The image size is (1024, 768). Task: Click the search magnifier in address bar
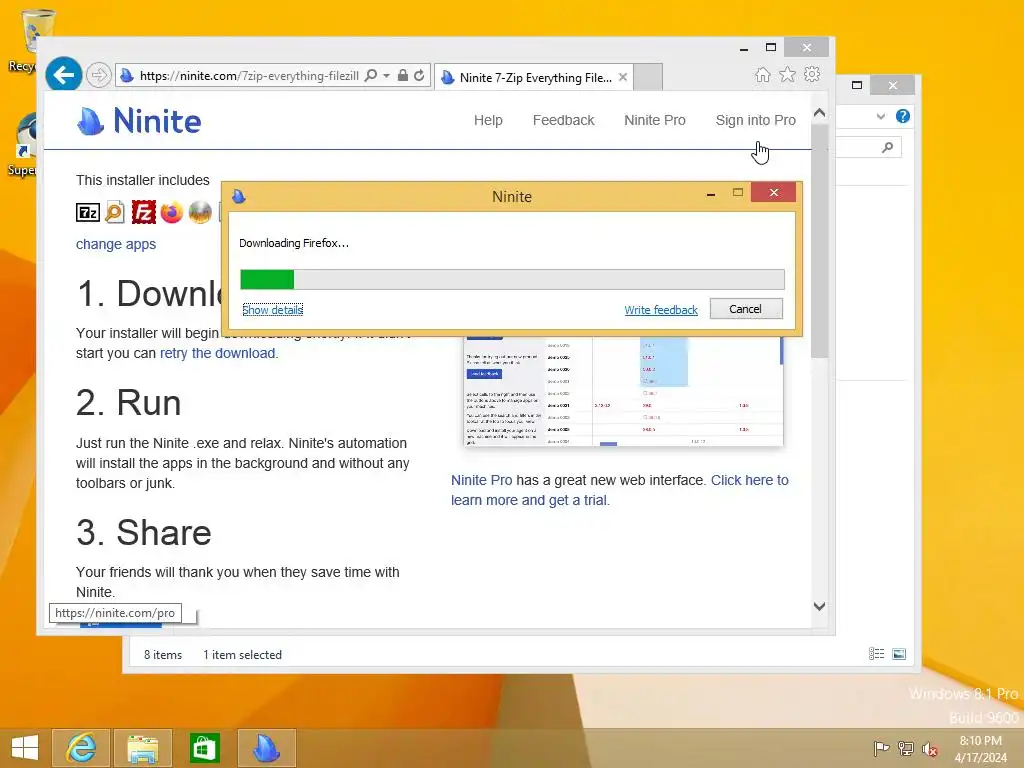[370, 76]
